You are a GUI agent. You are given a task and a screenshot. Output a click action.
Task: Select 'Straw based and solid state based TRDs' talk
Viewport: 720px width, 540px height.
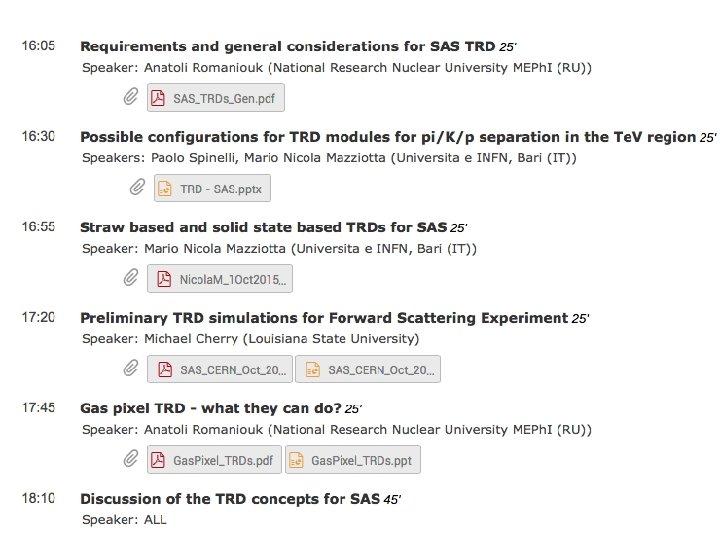click(x=263, y=227)
